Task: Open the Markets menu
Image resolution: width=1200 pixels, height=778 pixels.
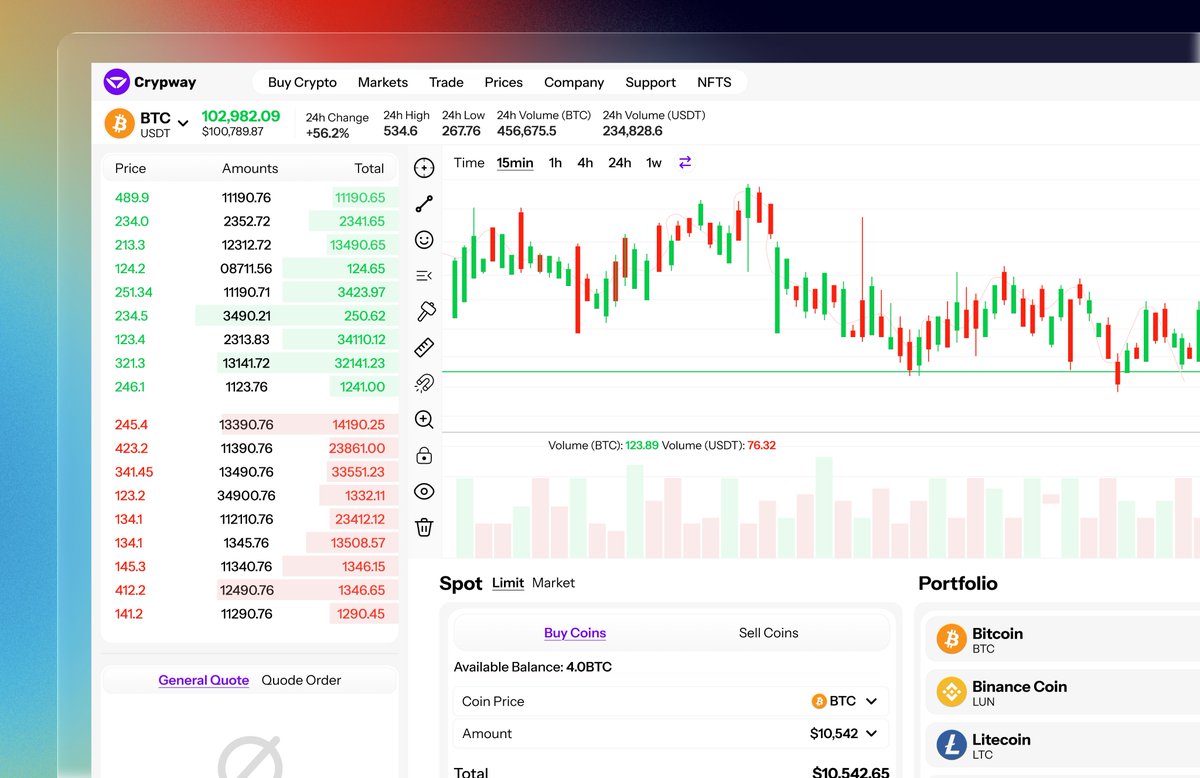Action: pos(383,82)
